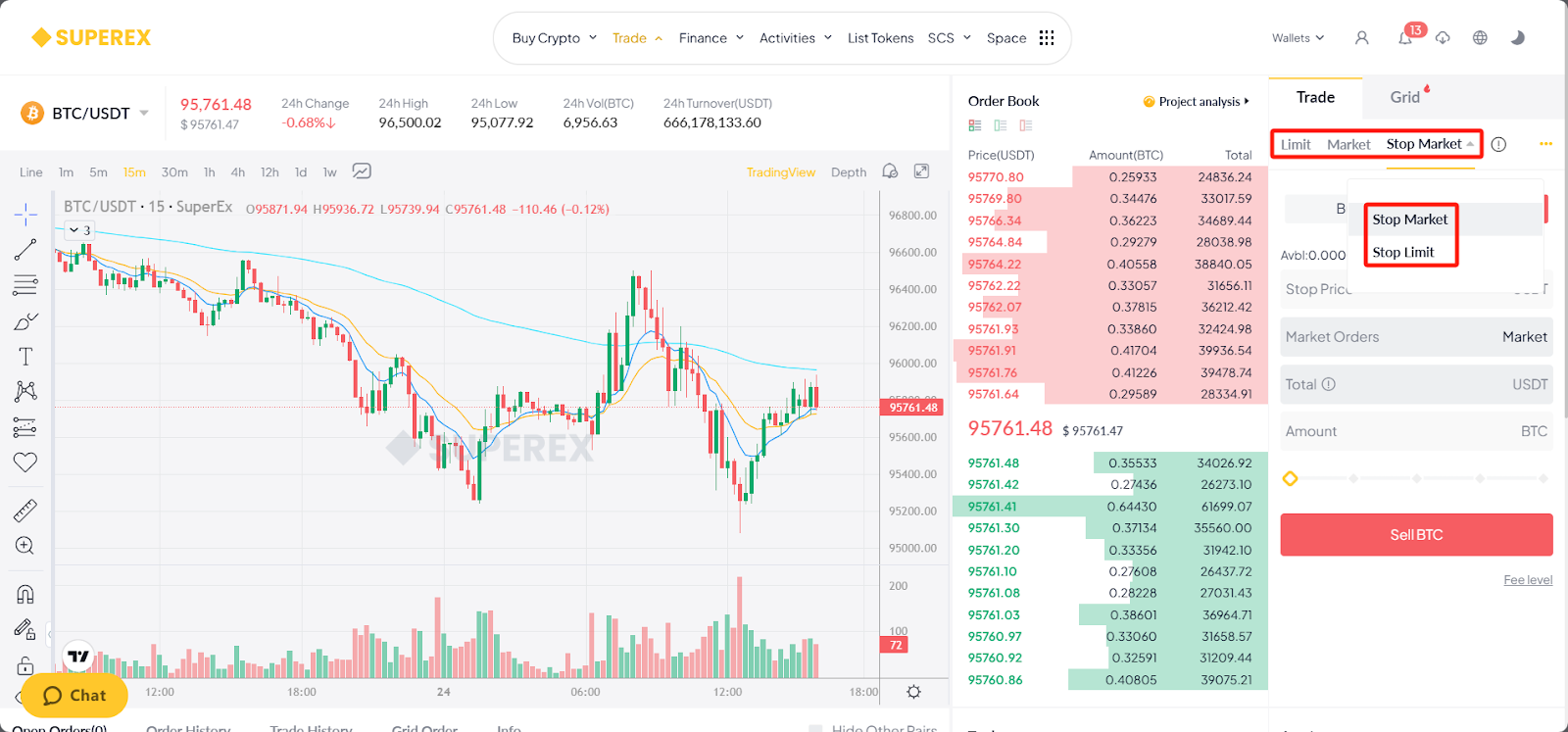The width and height of the screenshot is (1568, 732).
Task: Expand the SCS dropdown
Action: (x=950, y=38)
